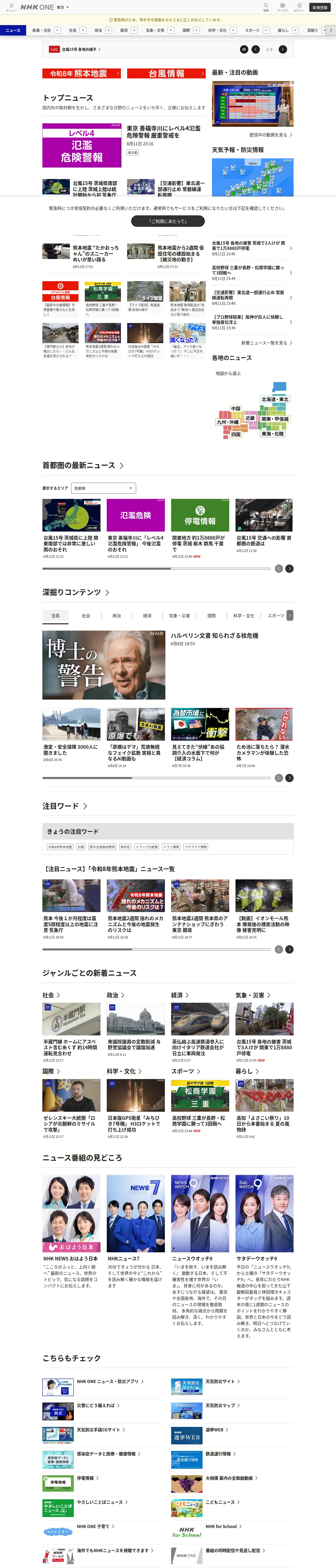Viewport: 336px width, 1568px height.
Task: Click the 配信中の動画を見る link
Action: point(271,135)
